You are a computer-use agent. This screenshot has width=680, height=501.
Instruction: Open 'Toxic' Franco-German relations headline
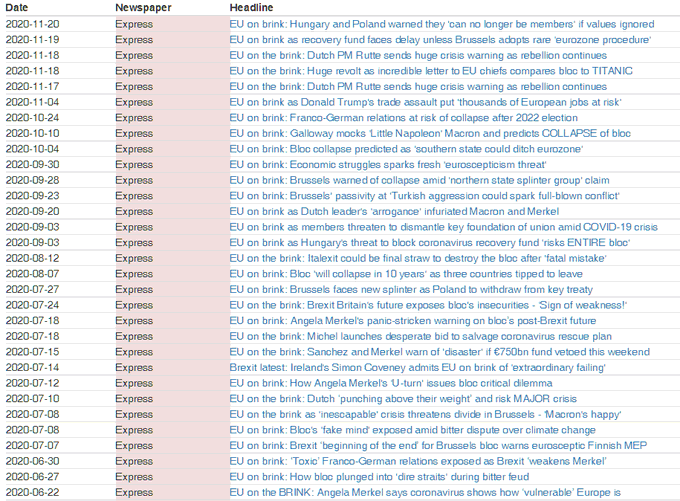tap(418, 462)
